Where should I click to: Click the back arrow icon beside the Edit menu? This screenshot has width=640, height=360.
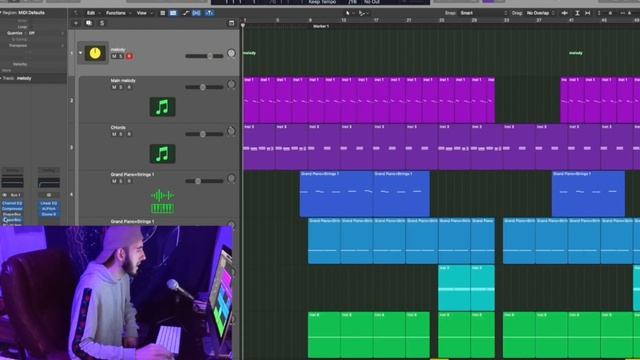coord(76,13)
